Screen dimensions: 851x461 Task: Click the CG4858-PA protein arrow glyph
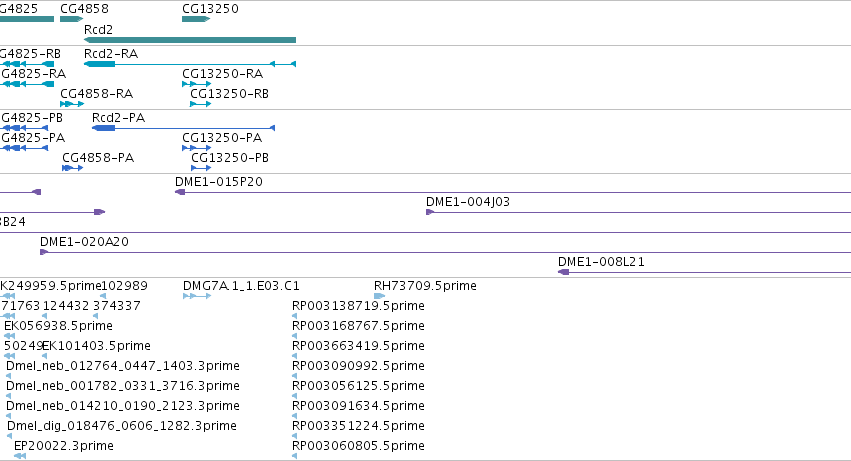click(73, 168)
